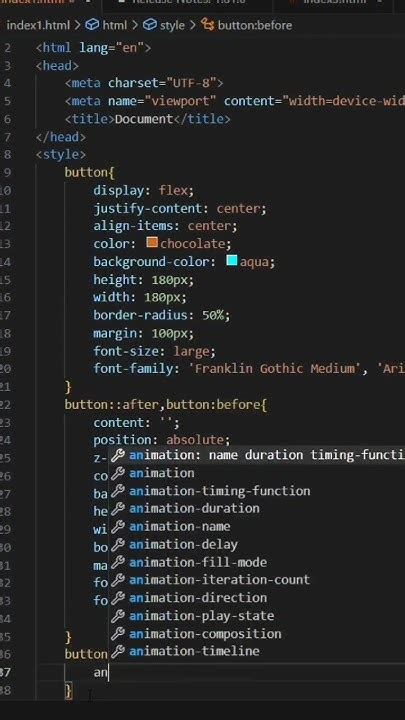
Task: Click the style cube icon in the breadcrumb
Action: [x=150, y=25]
